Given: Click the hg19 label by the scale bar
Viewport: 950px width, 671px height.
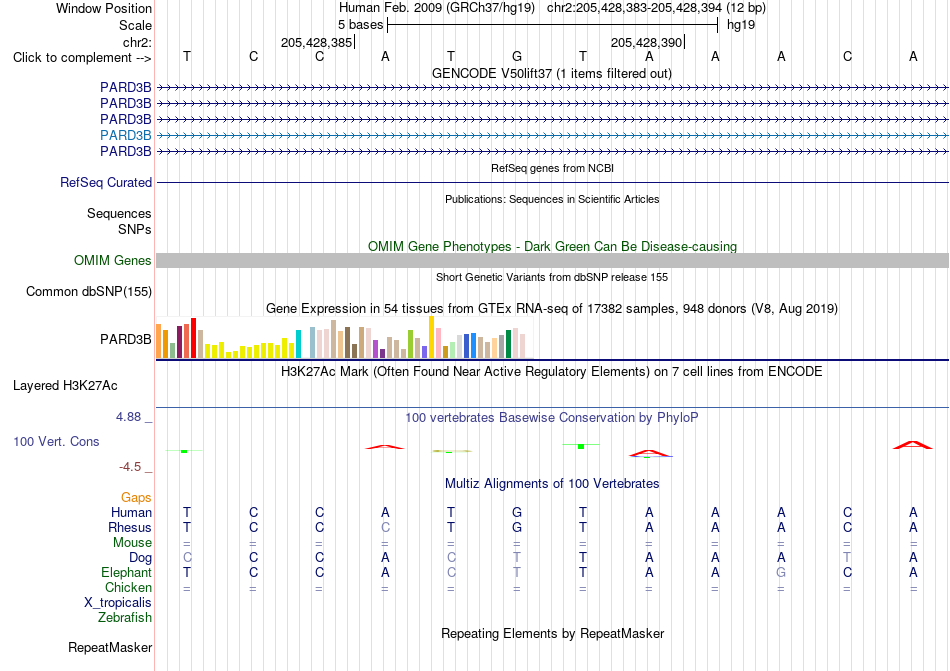Looking at the screenshot, I should (741, 25).
